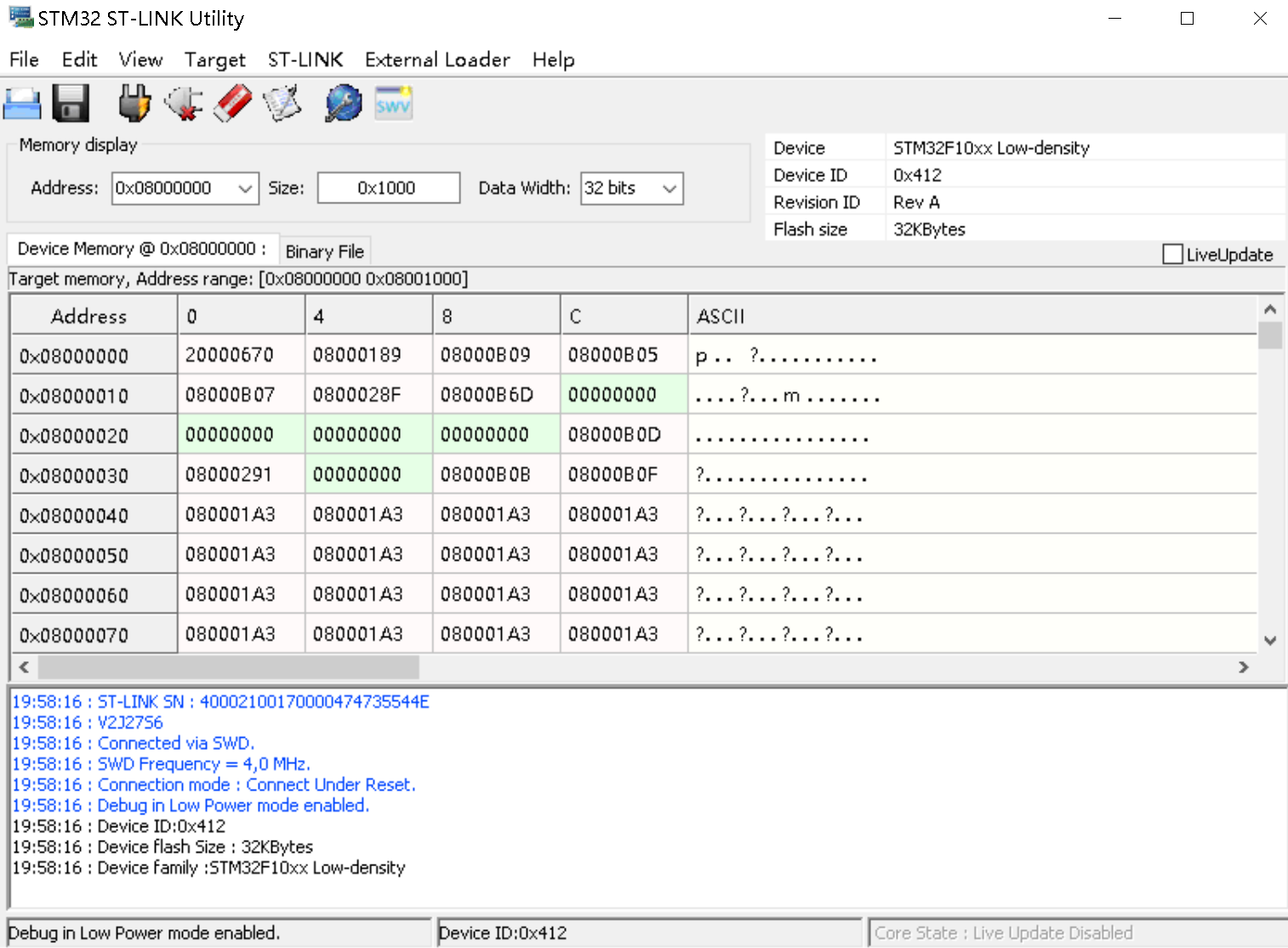Open the Program verify notepad icon
1288x948 pixels.
282,104
